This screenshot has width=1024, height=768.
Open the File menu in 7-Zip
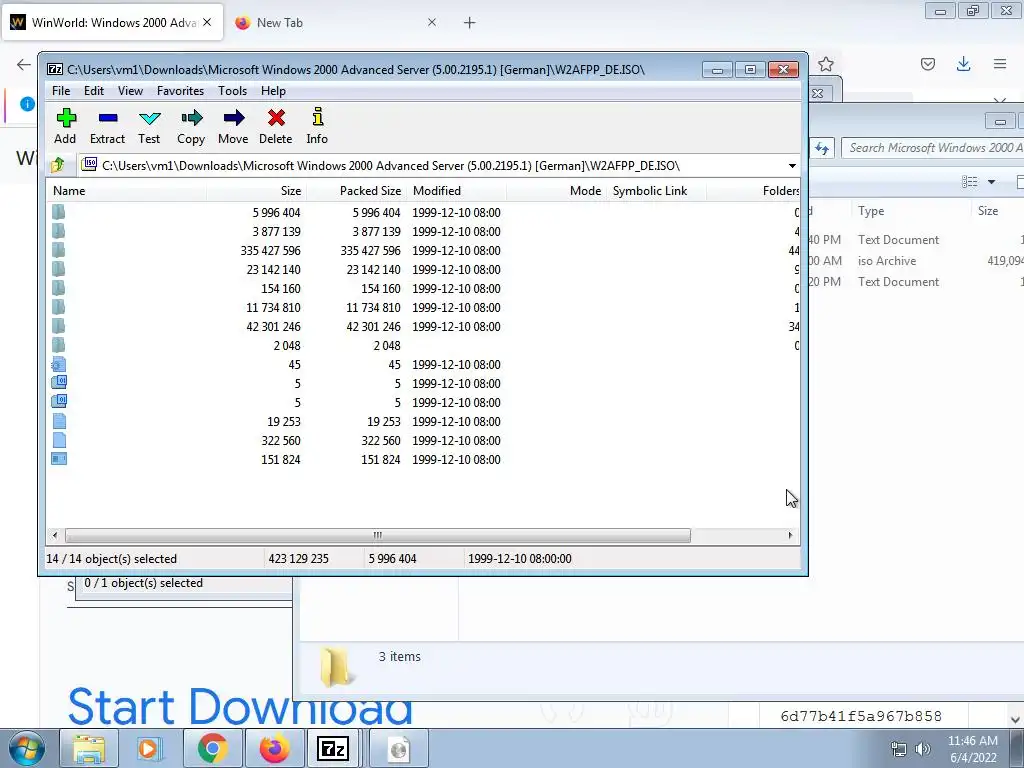[x=61, y=91]
